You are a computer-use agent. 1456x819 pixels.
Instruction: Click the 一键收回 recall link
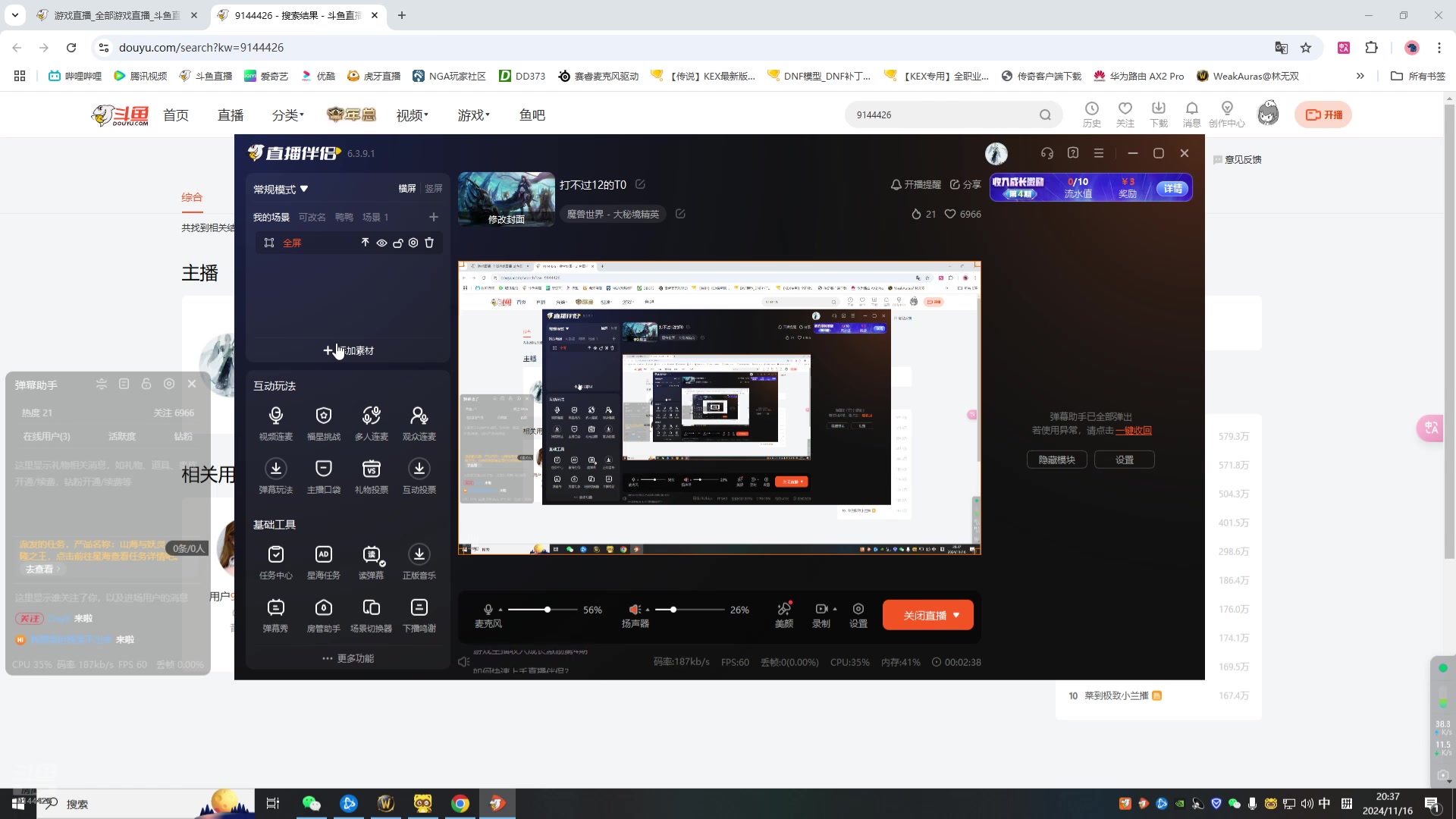[x=1133, y=430]
